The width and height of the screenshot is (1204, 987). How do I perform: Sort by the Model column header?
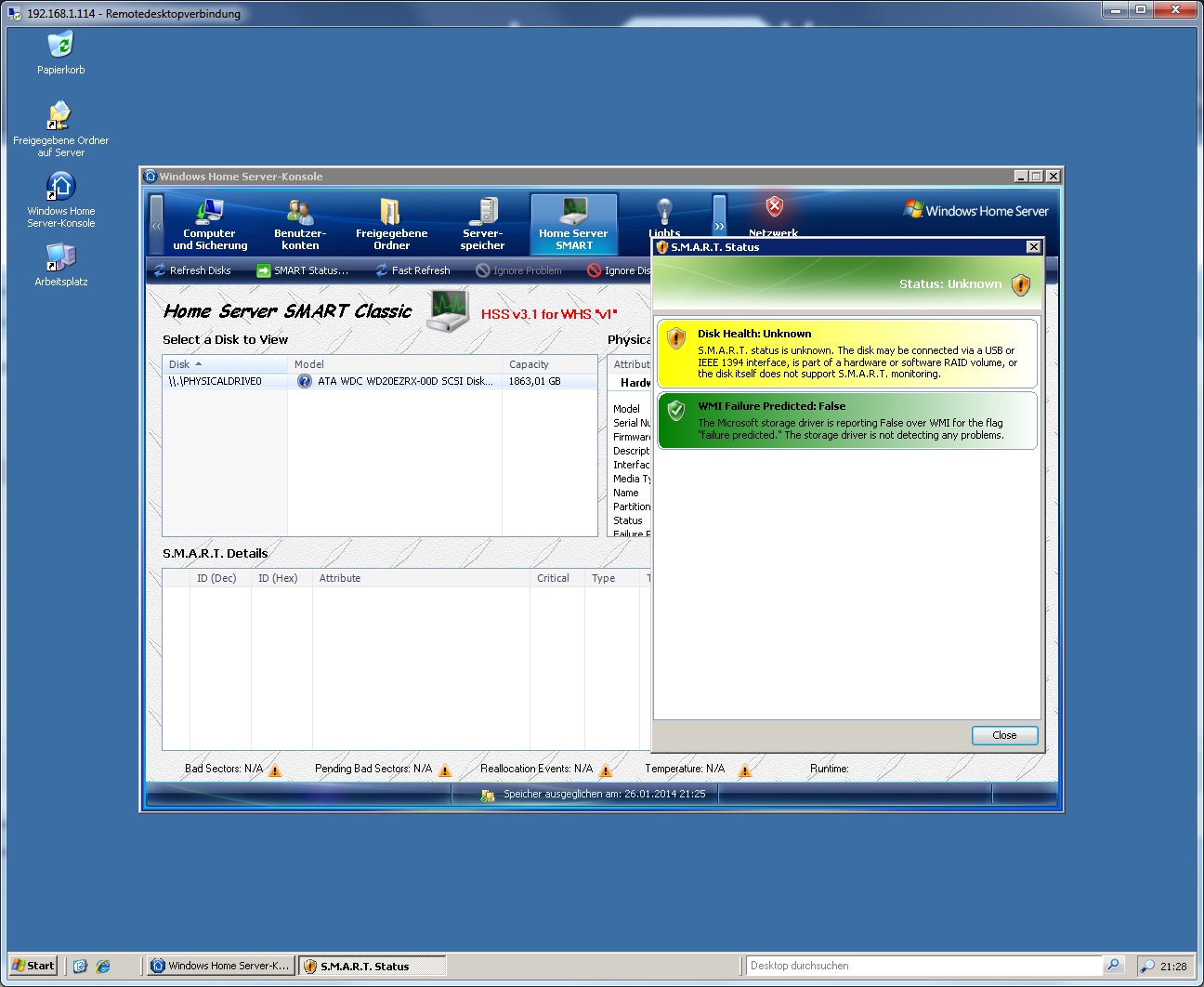(395, 364)
